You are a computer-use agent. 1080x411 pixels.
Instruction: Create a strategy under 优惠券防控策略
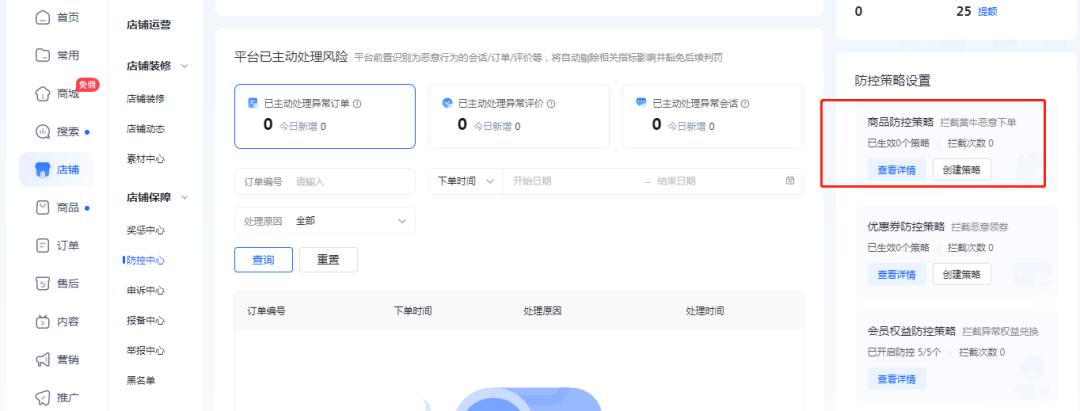tap(962, 274)
